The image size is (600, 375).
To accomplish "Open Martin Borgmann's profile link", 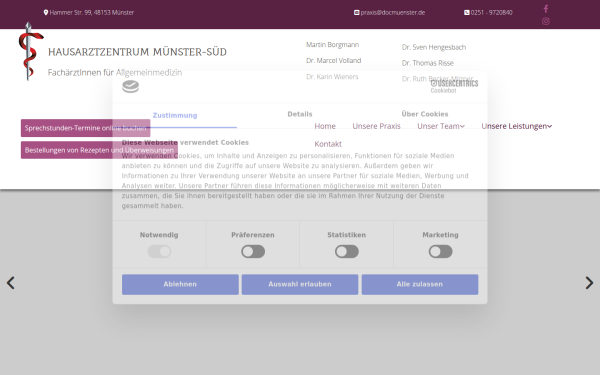I will tap(333, 45).
